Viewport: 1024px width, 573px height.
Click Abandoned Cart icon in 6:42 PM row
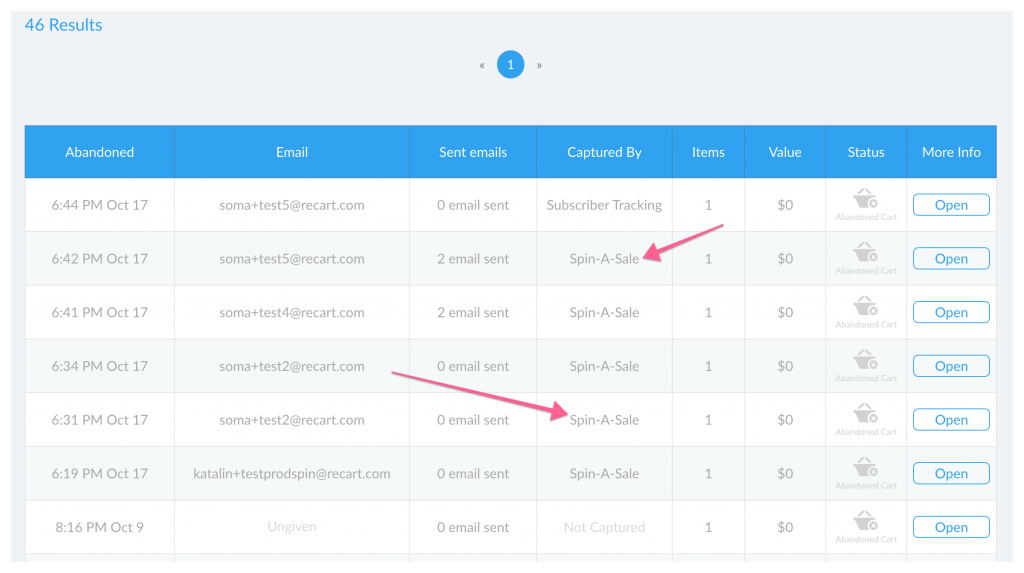click(866, 252)
